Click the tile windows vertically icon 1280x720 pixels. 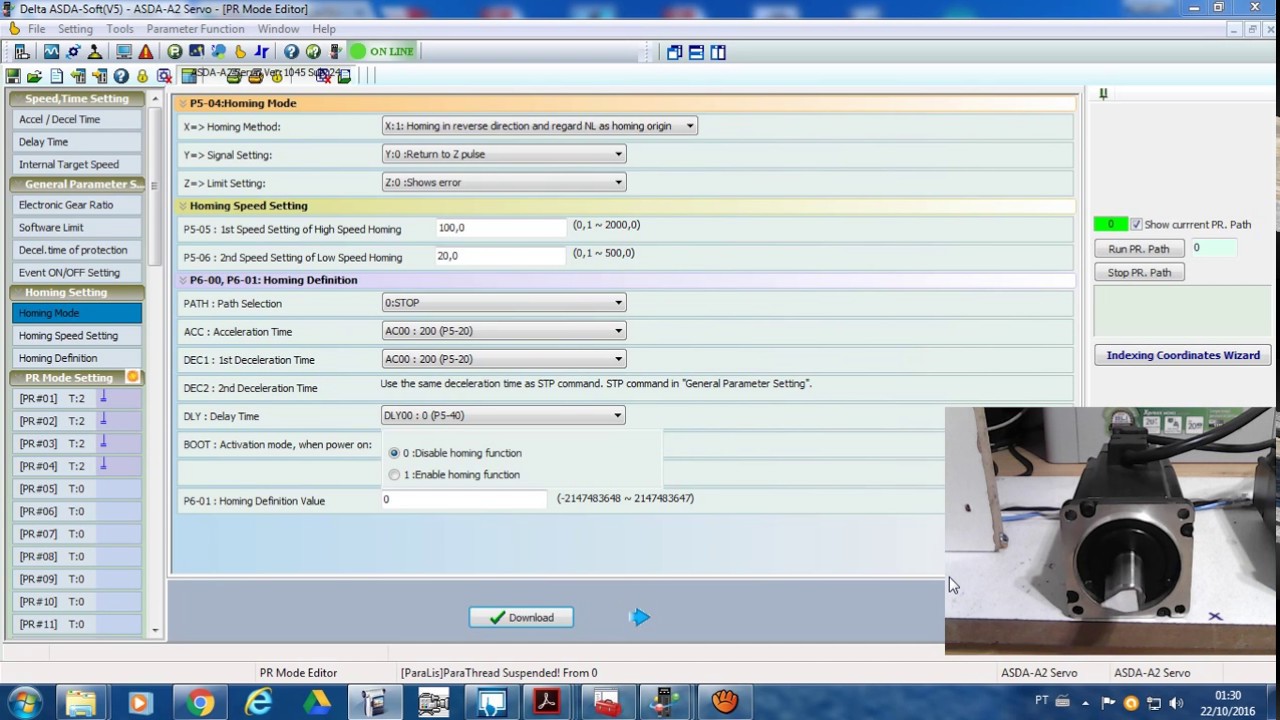718,52
